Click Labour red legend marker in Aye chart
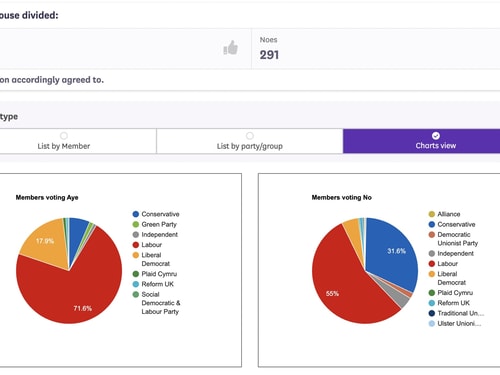 coord(136,245)
